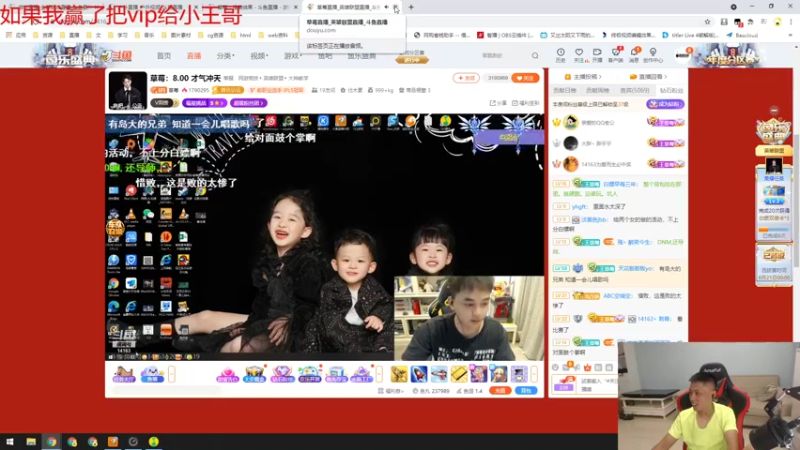This screenshot has width=800, height=450.
Task: Open the pink gem activity icon
Action: [228, 374]
